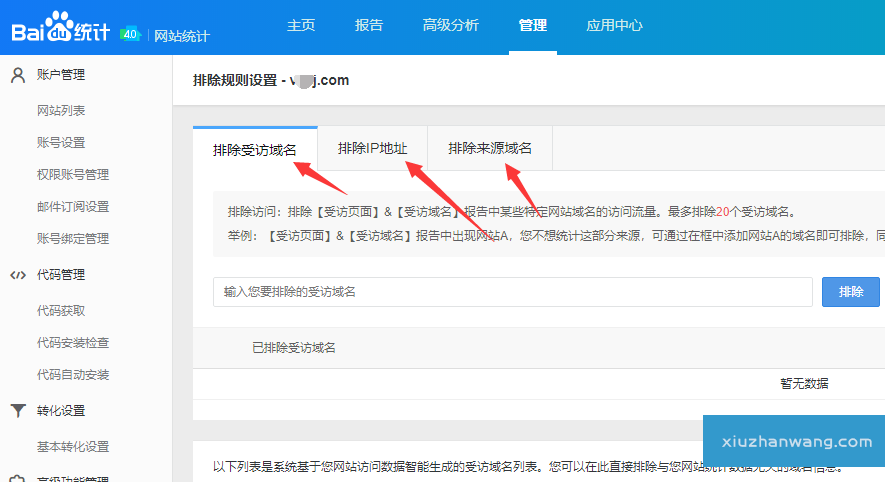Go to 高级分析 in top menu
Viewport: 885px width, 482px height.
tap(450, 26)
